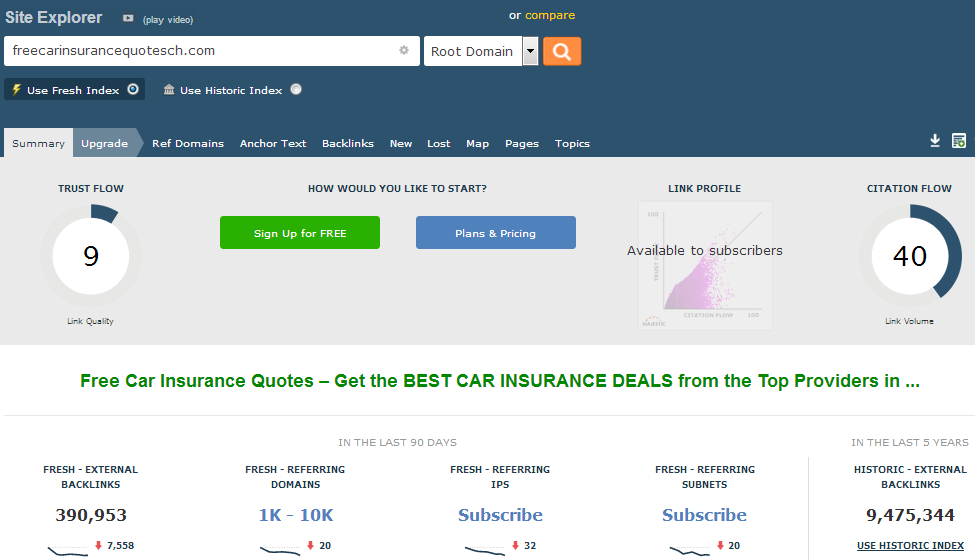Click the Link Volume label
The image size is (975, 560).
[x=909, y=321]
